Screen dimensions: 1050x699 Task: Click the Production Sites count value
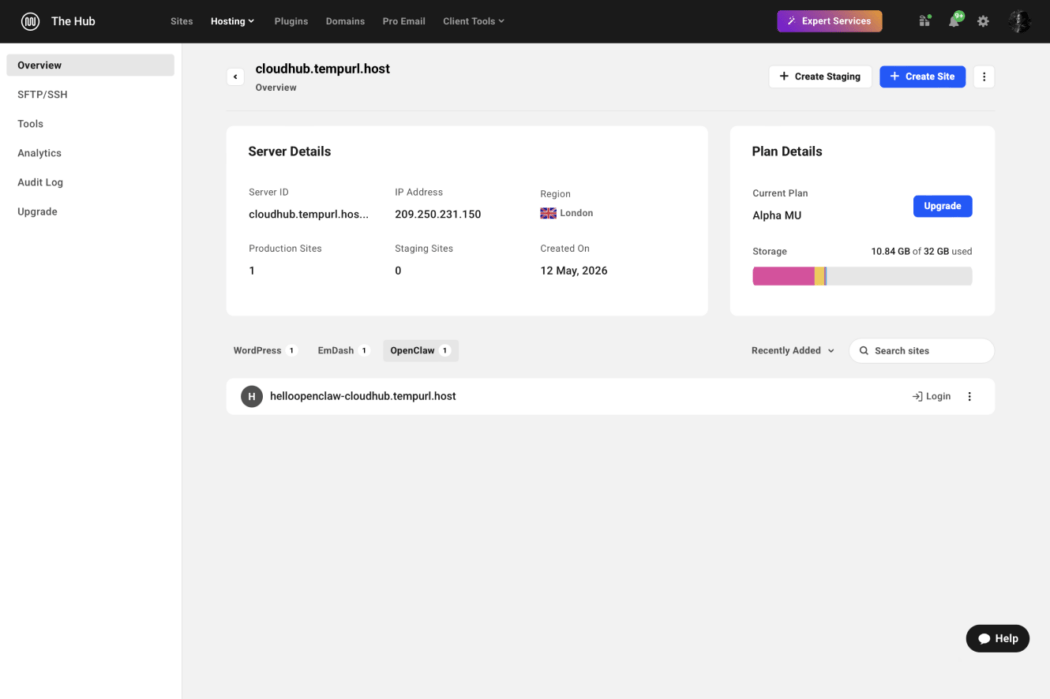pos(252,270)
